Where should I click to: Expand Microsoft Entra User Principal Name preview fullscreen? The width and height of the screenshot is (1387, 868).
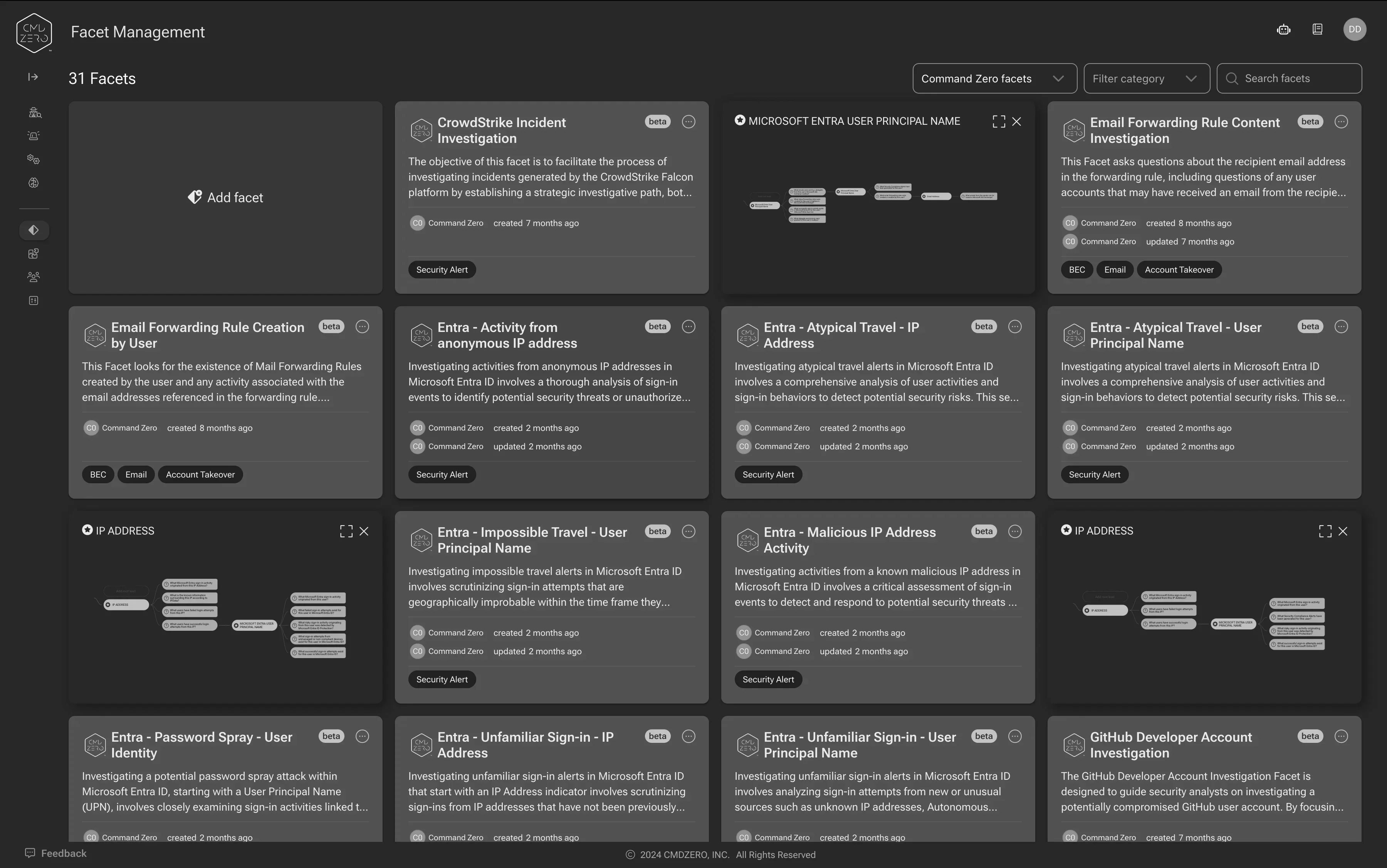999,122
